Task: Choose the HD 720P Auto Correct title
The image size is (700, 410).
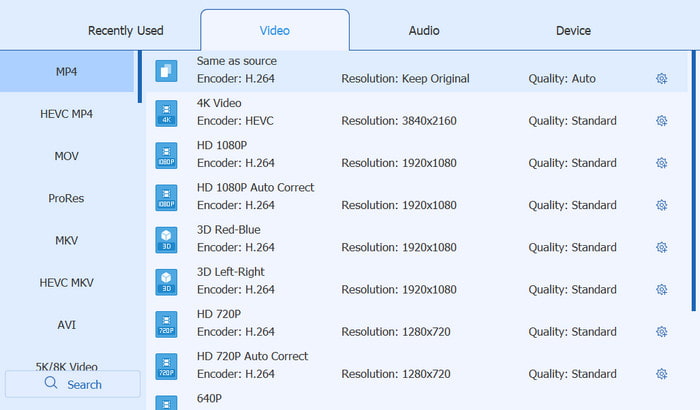Action: 252,356
